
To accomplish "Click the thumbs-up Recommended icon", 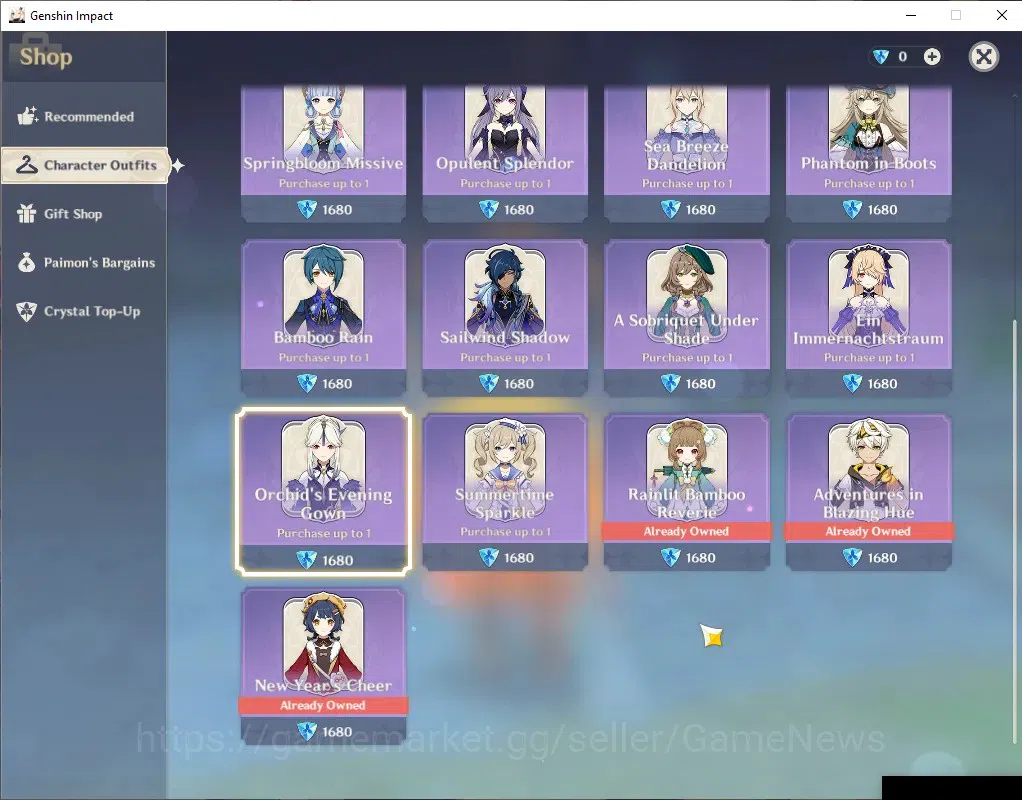I will click(27, 116).
